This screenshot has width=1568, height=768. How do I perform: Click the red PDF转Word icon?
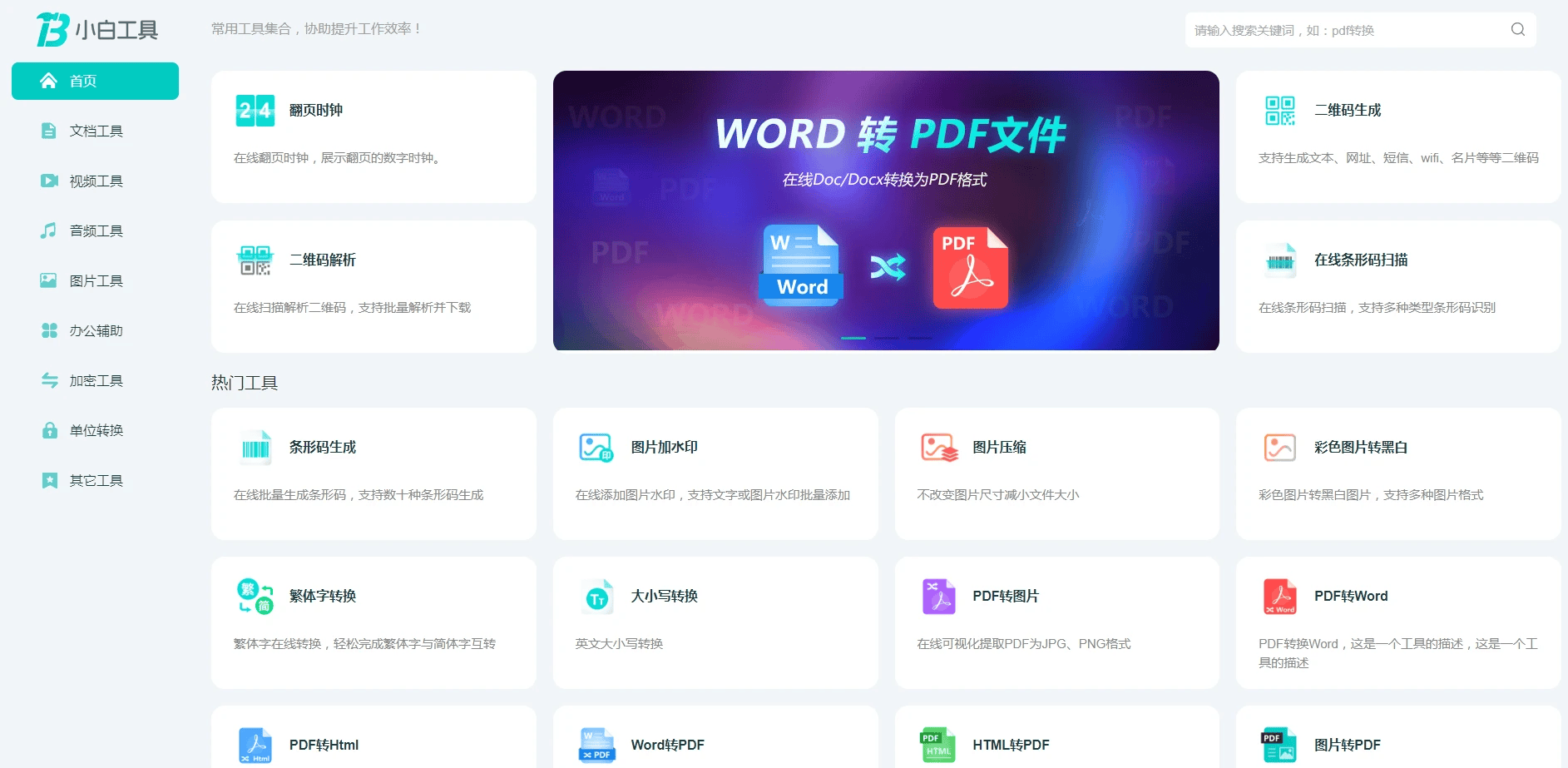(x=1280, y=597)
